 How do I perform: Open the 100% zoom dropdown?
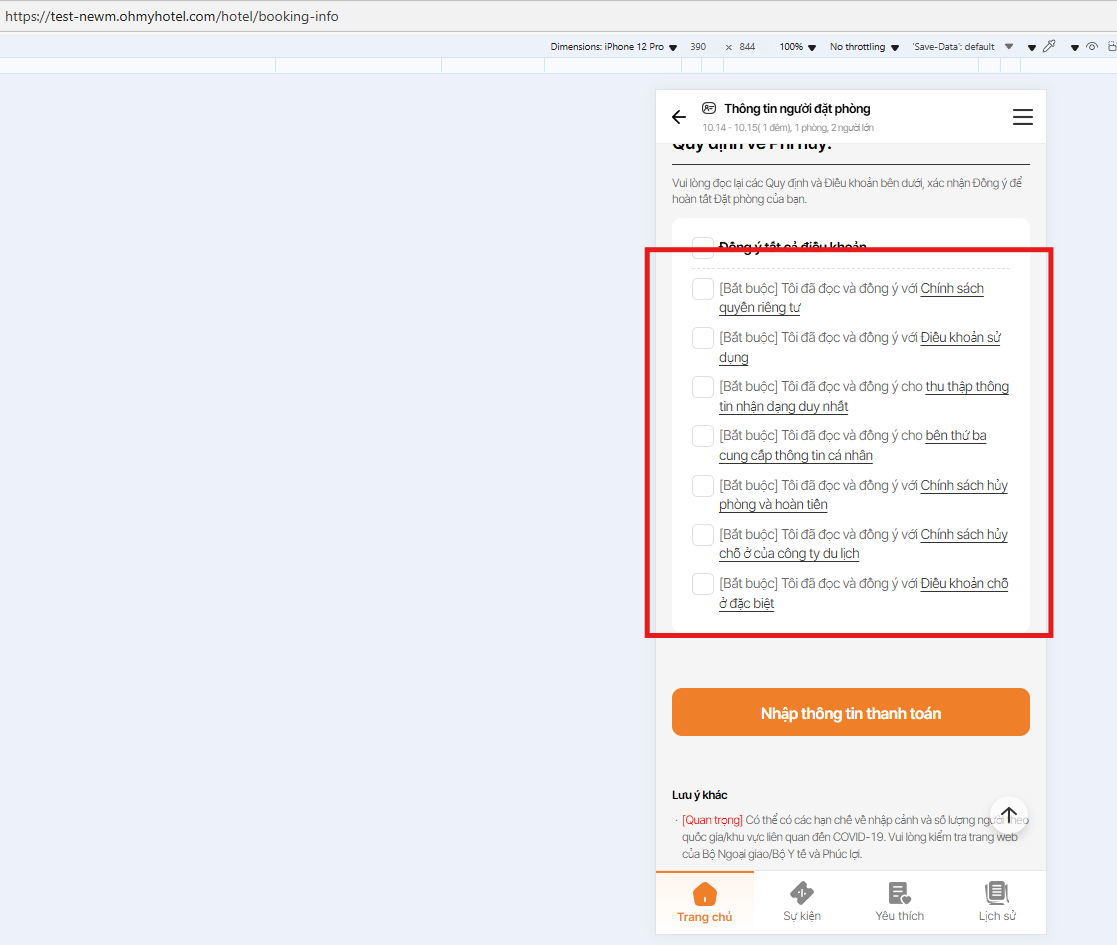pyautogui.click(x=797, y=46)
